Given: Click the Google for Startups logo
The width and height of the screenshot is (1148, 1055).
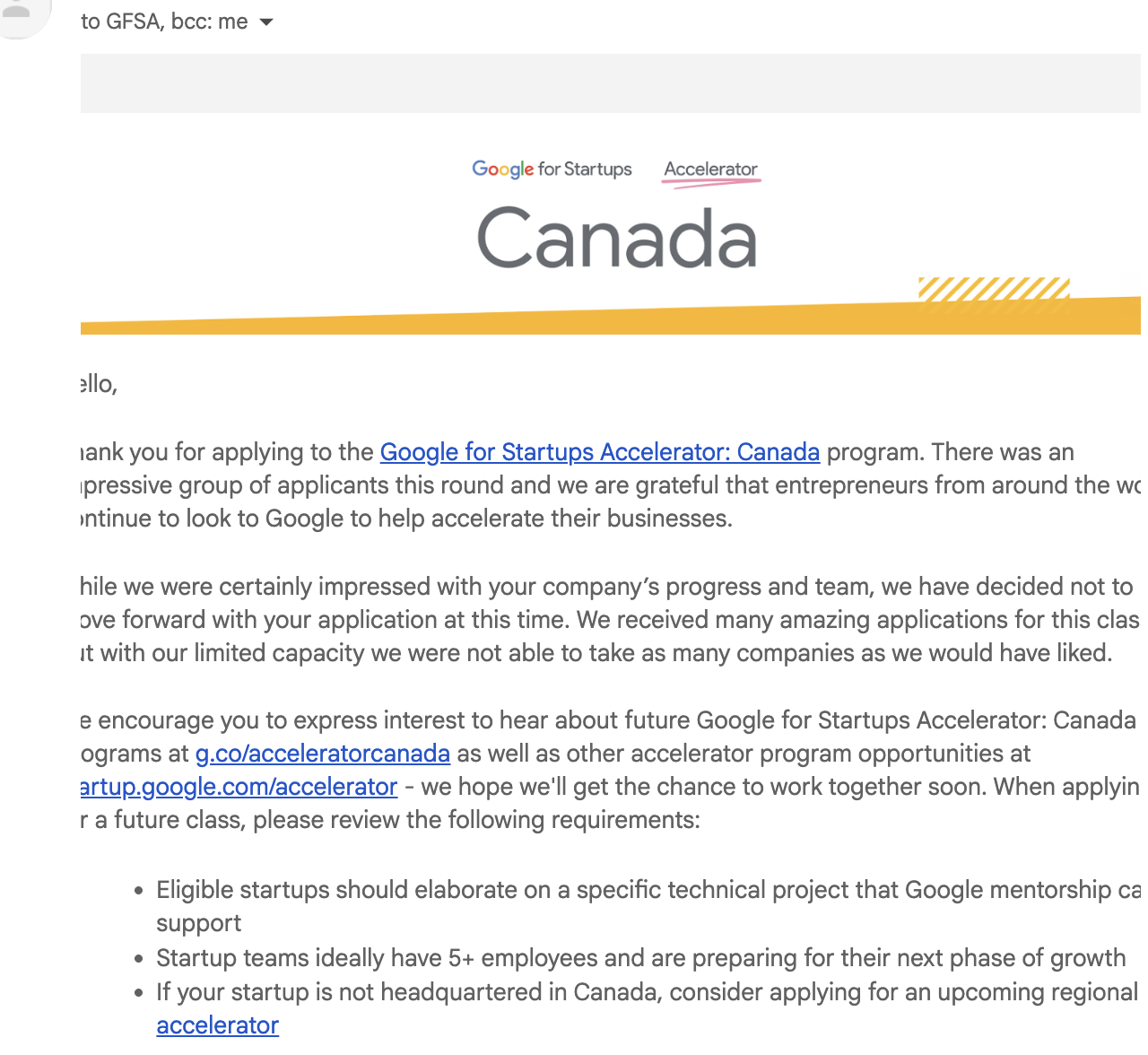Looking at the screenshot, I should click(552, 170).
